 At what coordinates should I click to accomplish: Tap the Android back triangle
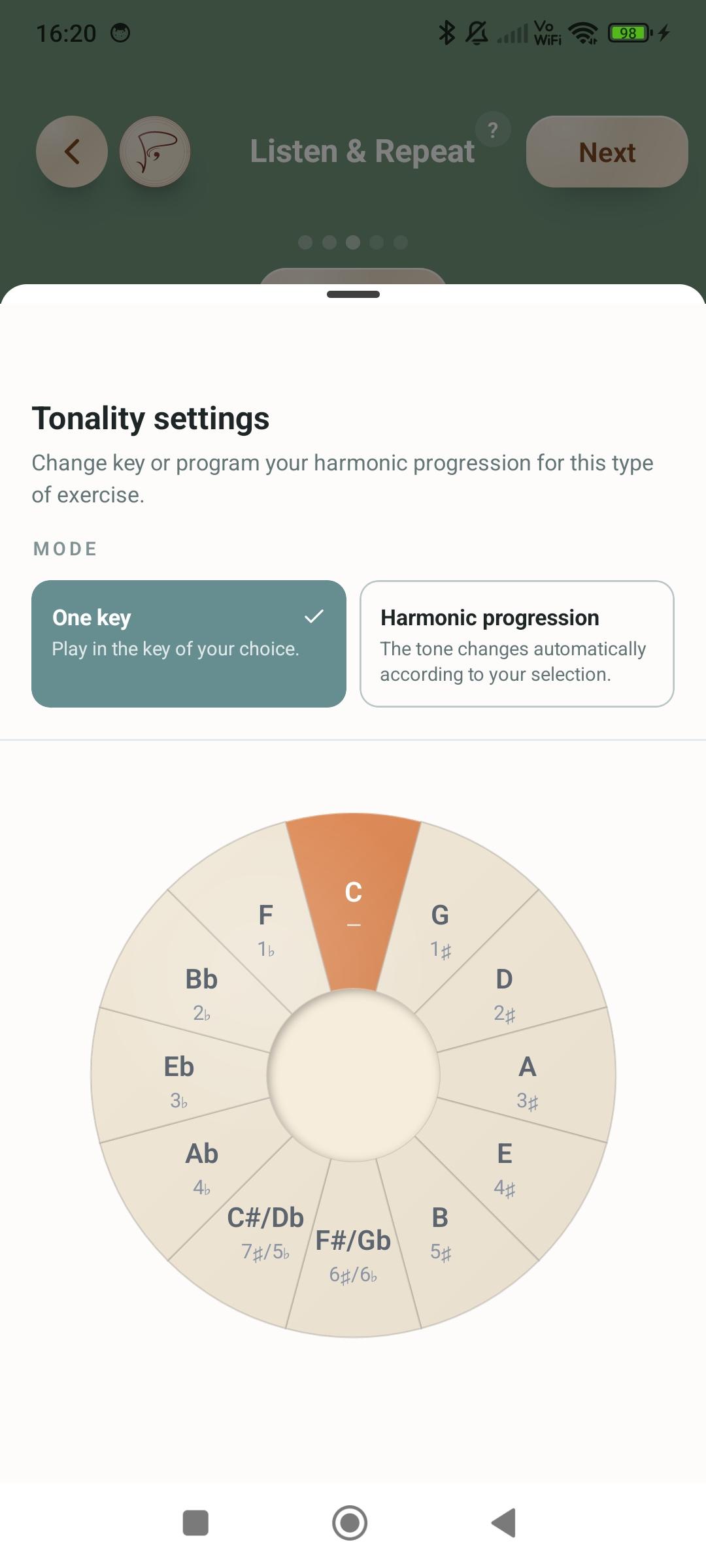(x=504, y=1523)
